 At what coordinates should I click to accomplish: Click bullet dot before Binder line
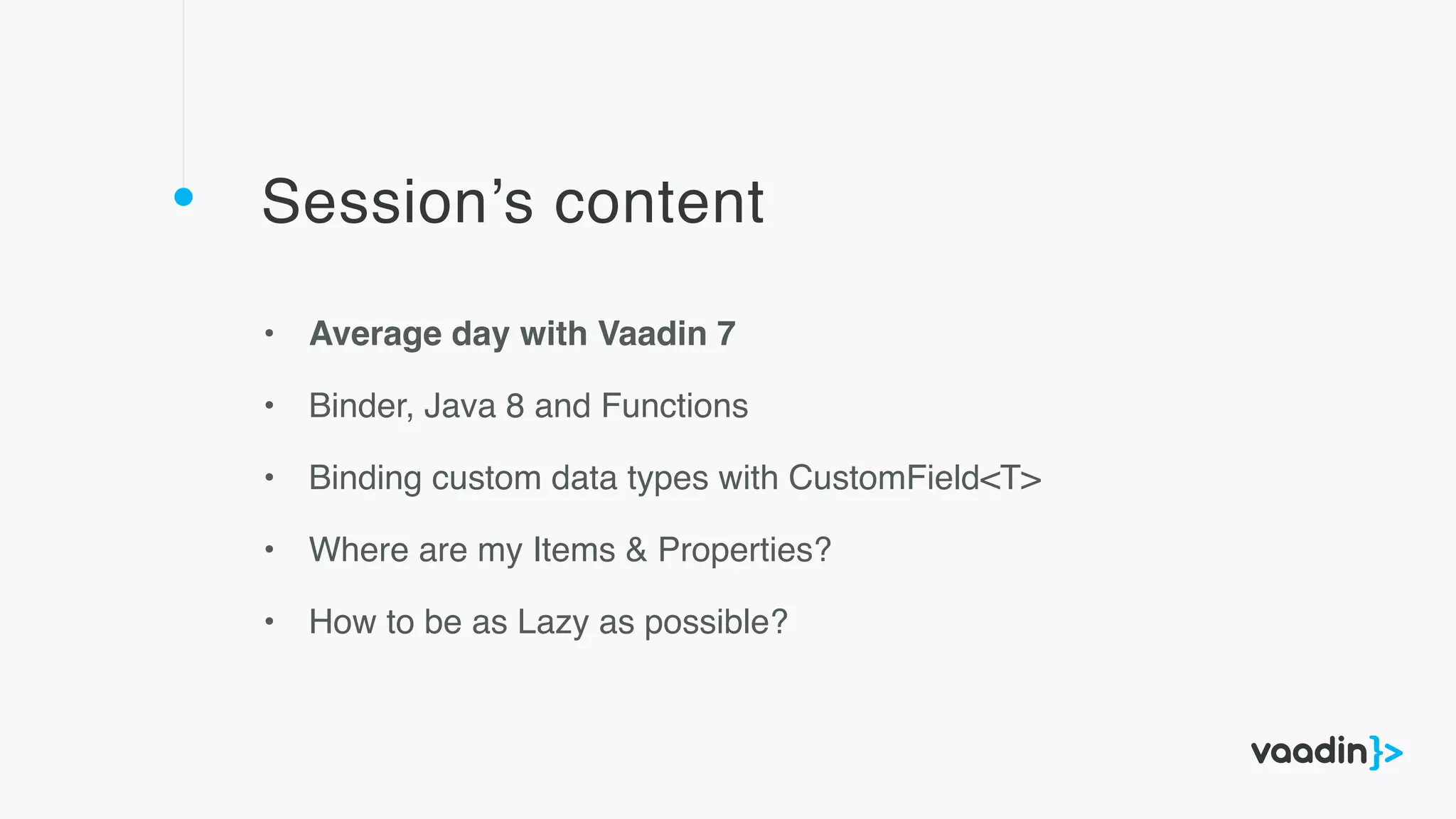pos(269,406)
